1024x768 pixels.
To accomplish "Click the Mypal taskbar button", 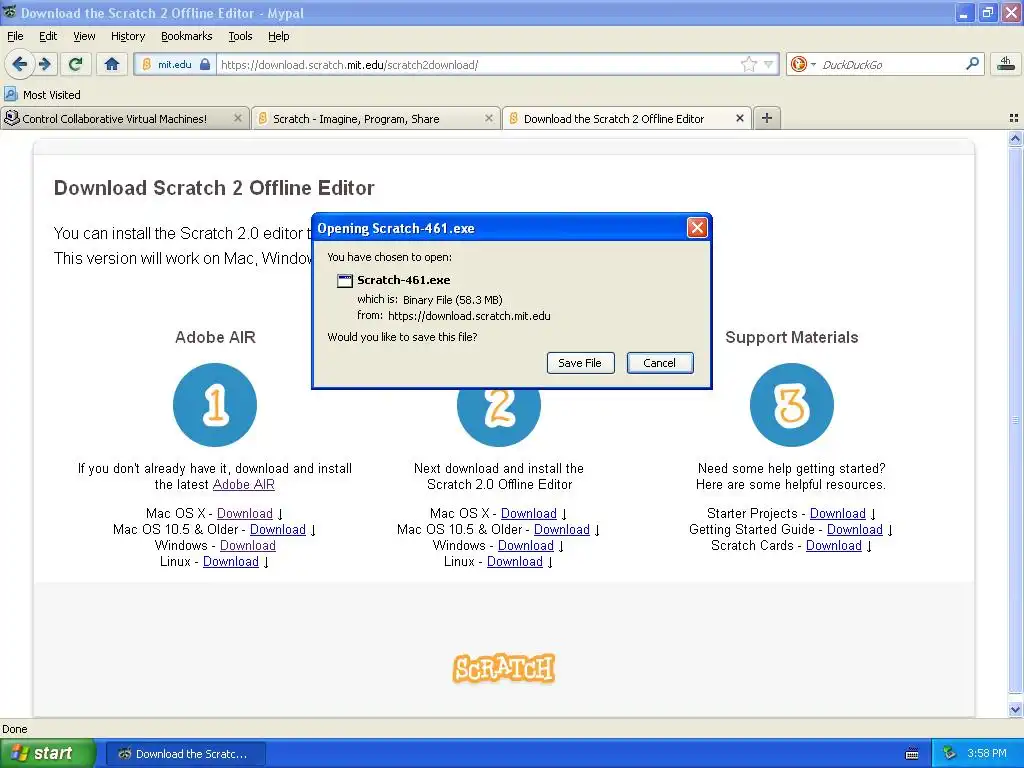I will click(185, 754).
